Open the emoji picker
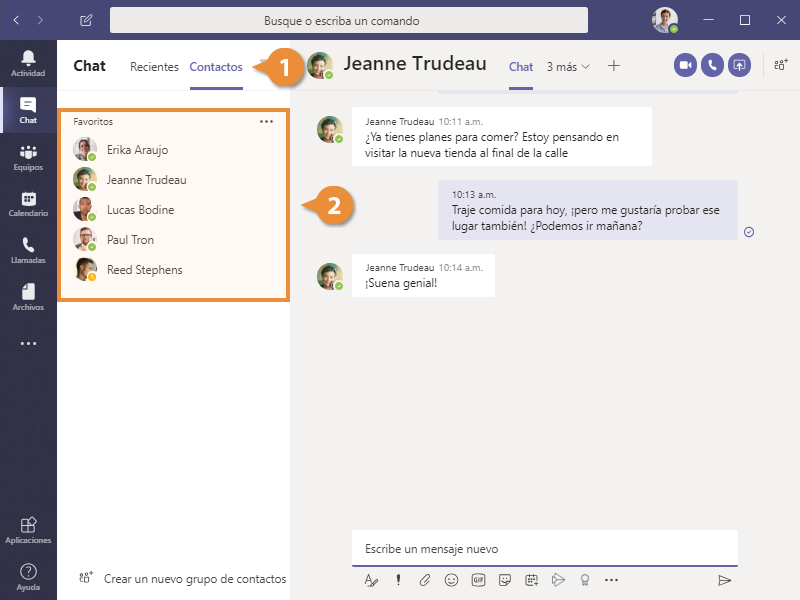This screenshot has width=800, height=600. [451, 580]
